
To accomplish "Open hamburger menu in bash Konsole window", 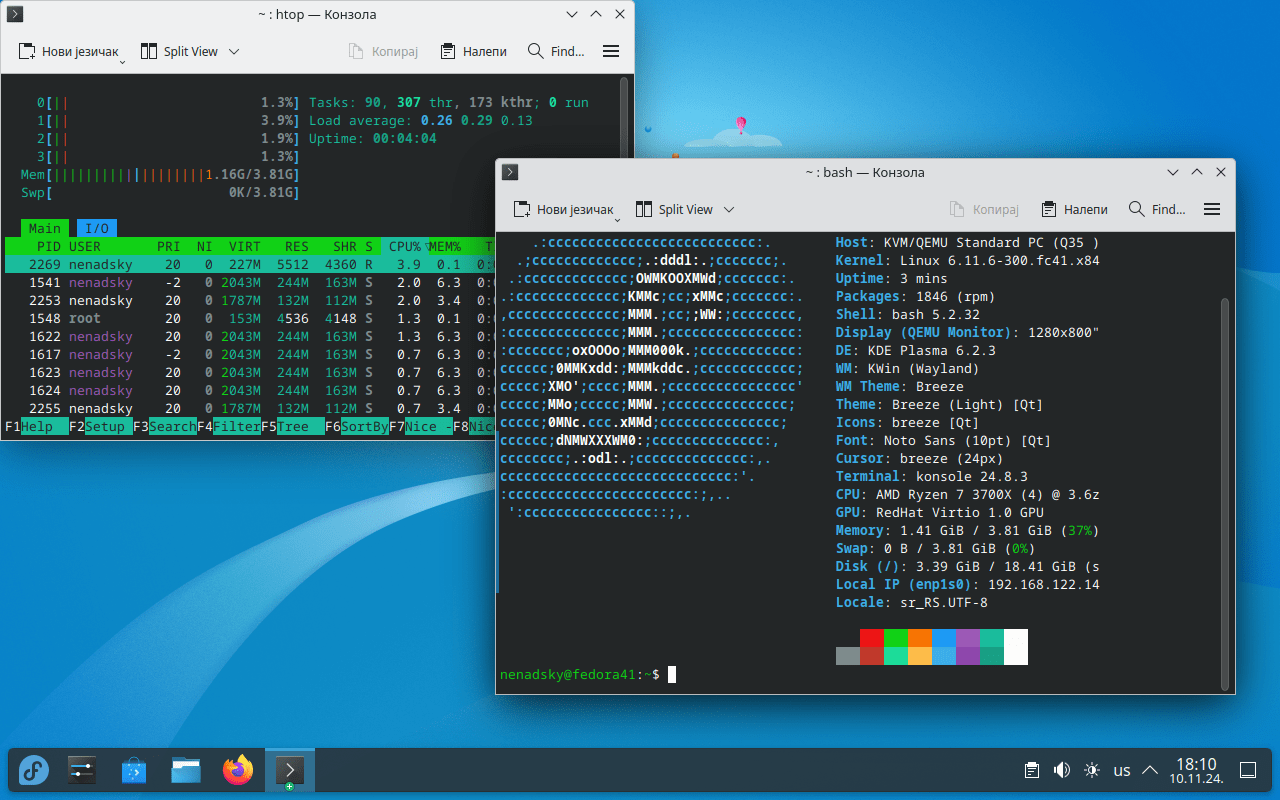I will [1212, 210].
